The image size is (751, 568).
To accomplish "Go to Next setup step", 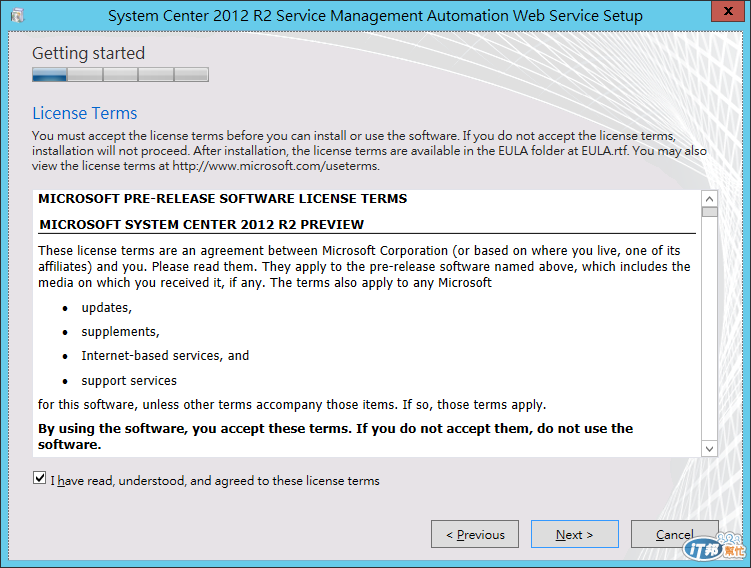I will click(x=575, y=534).
